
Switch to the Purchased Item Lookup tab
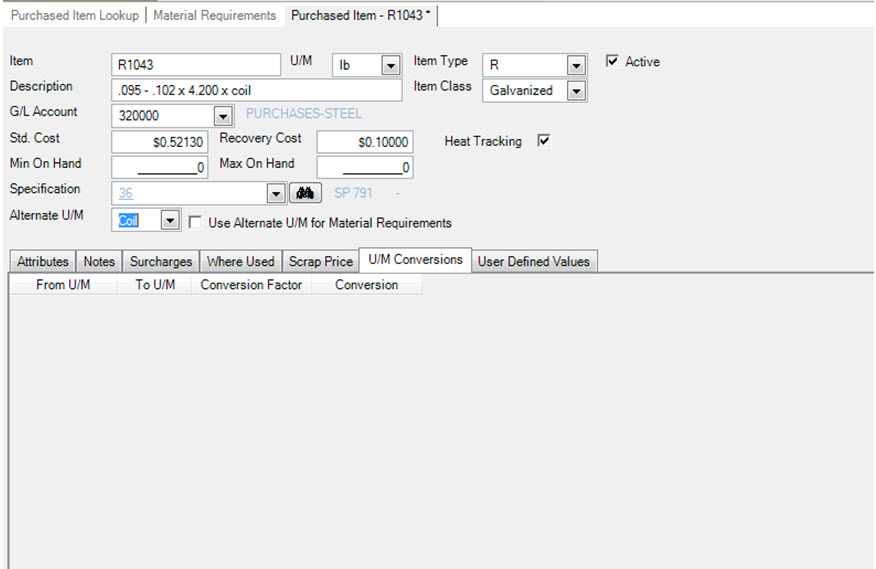coord(76,15)
